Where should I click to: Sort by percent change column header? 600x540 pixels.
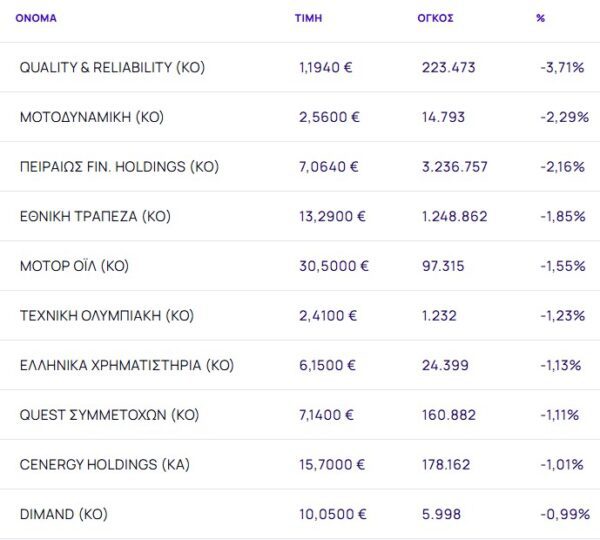click(541, 18)
